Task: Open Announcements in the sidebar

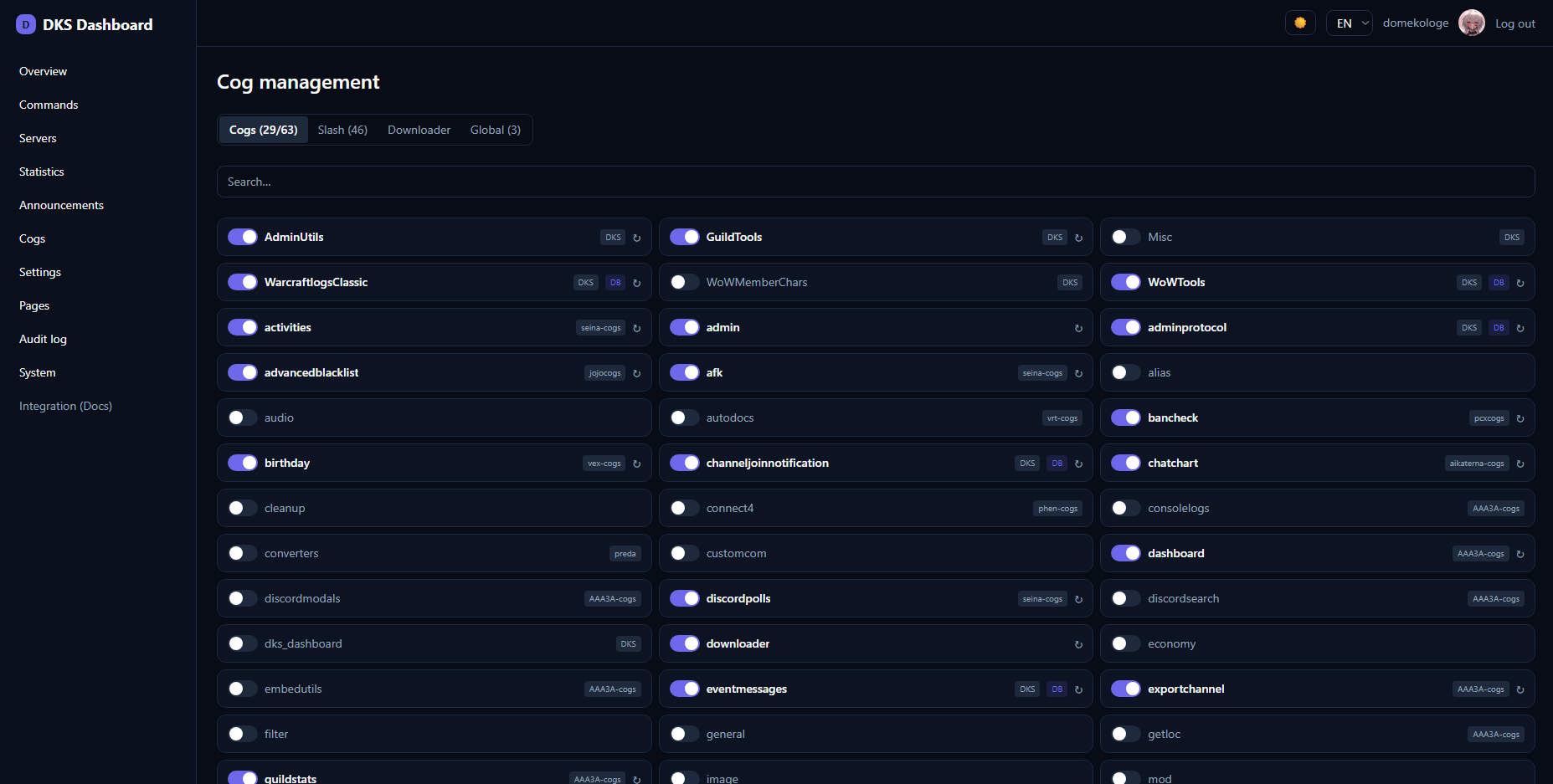Action: (61, 205)
